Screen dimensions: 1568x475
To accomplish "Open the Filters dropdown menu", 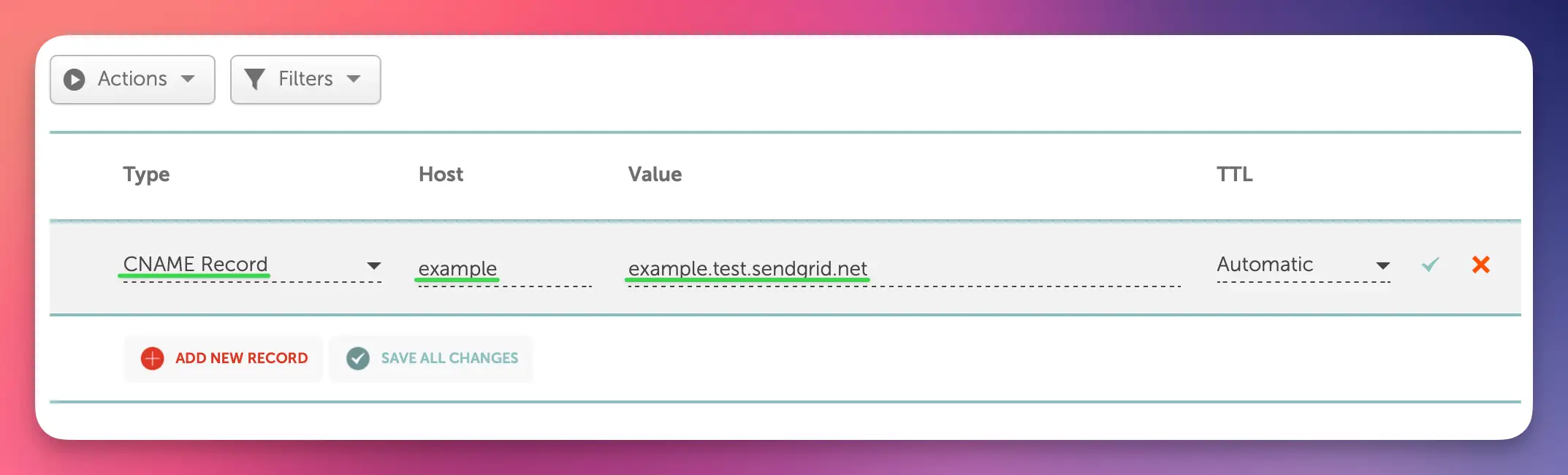I will point(305,79).
